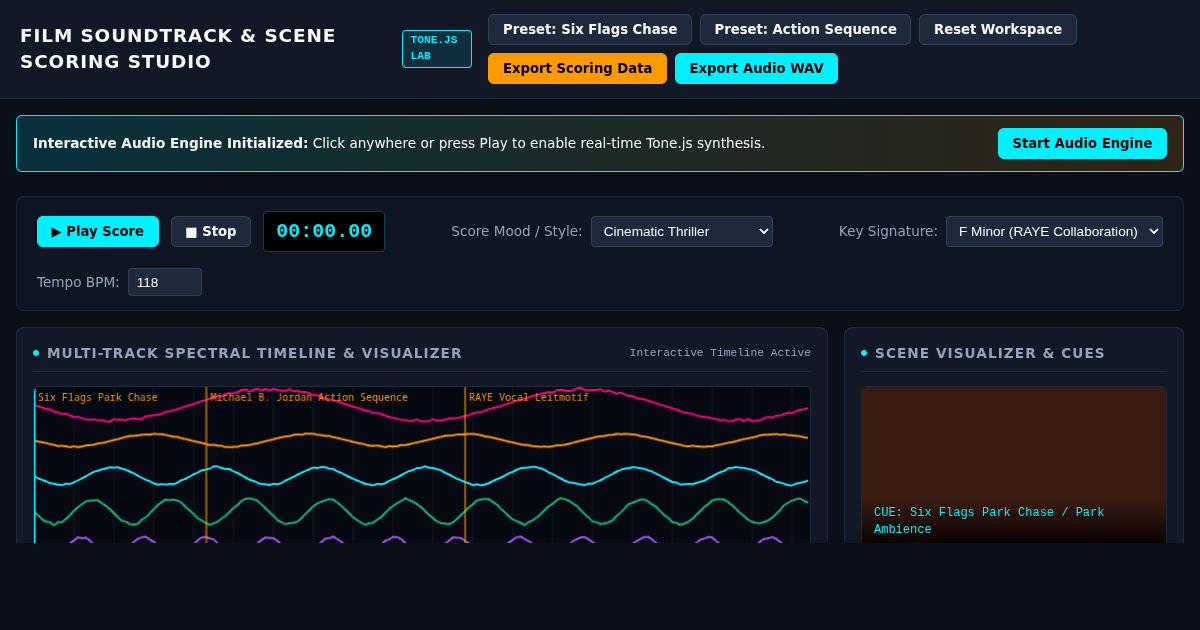1200x630 pixels.
Task: Click the Six Flags Park Chase timeline marker
Action: coord(98,397)
